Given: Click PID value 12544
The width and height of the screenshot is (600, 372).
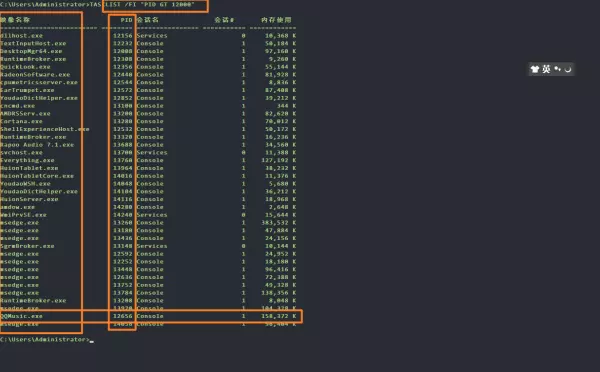Looking at the screenshot, I should tap(122, 82).
